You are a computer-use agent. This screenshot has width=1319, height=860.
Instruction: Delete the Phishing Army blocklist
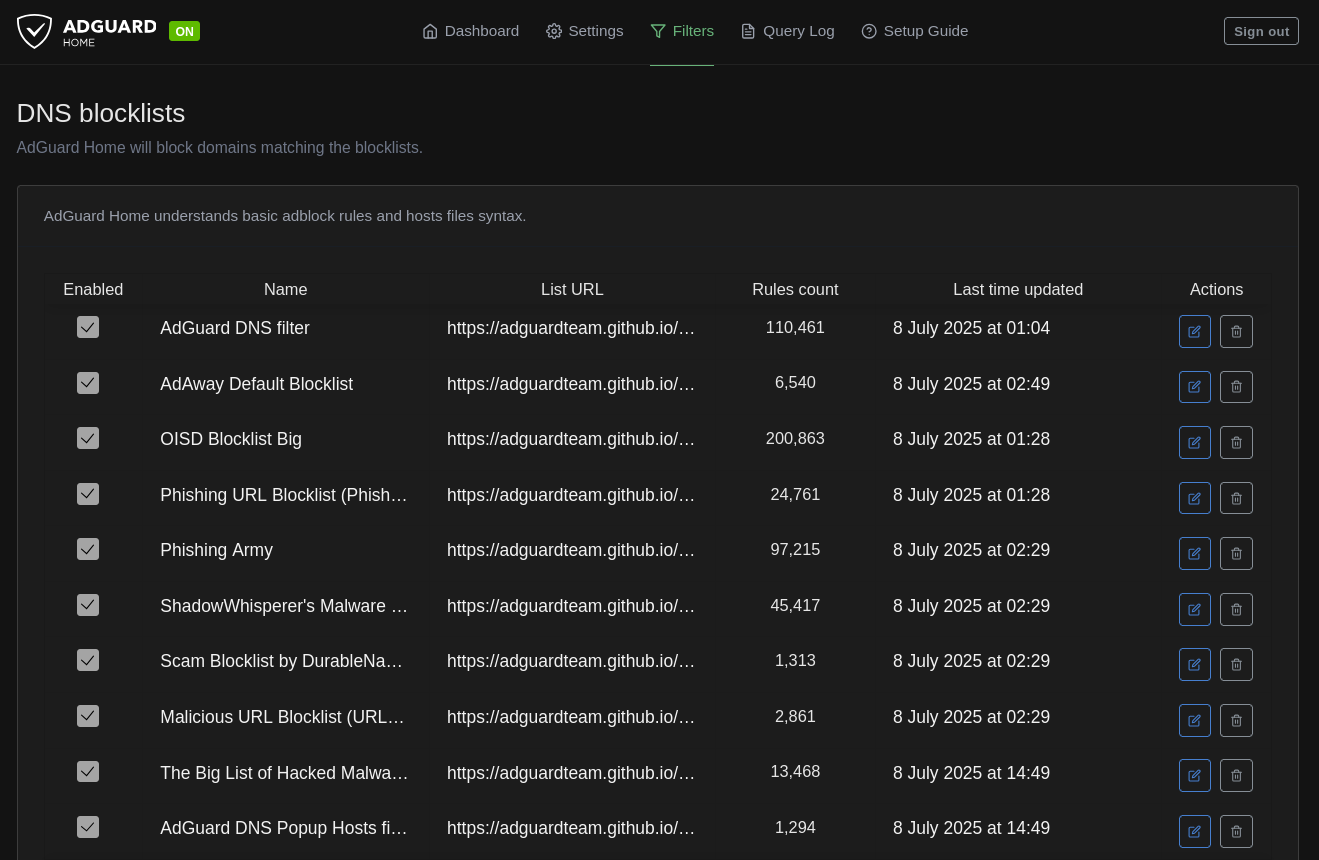coord(1236,554)
